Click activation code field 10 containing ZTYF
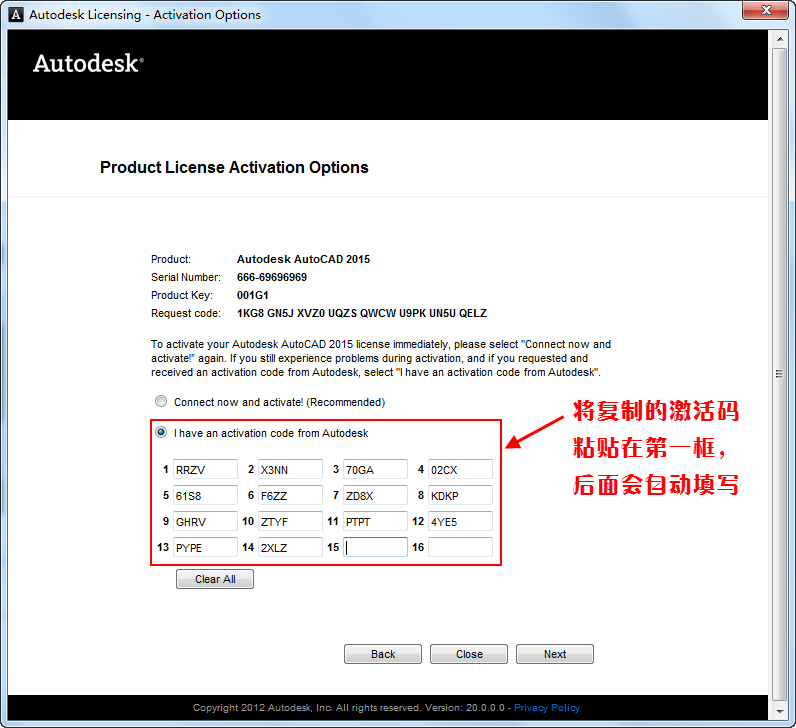This screenshot has height=728, width=796. coord(290,521)
